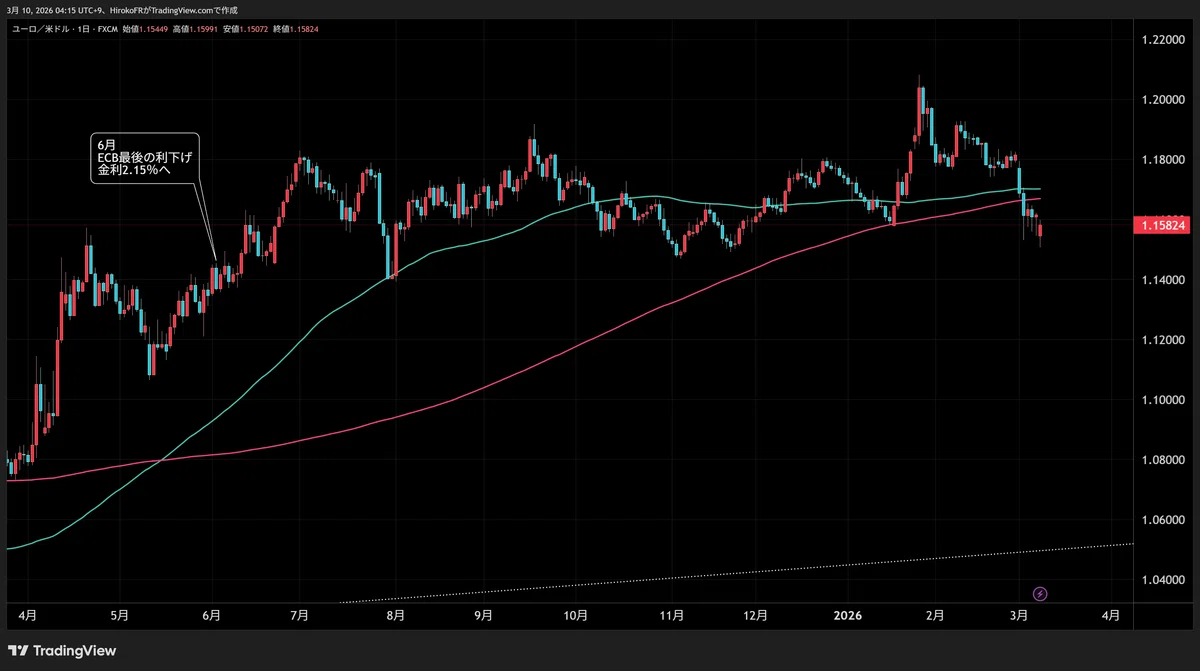Click the 2月 time axis label
Screen dimensions: 1200x671
tap(936, 616)
